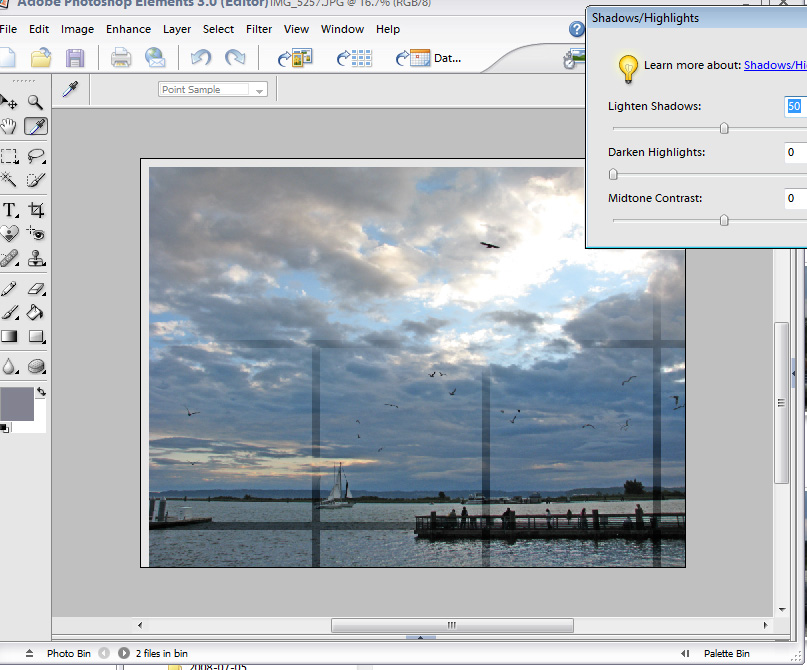
Task: Select the Paint Bucket tool
Action: pyautogui.click(x=36, y=314)
